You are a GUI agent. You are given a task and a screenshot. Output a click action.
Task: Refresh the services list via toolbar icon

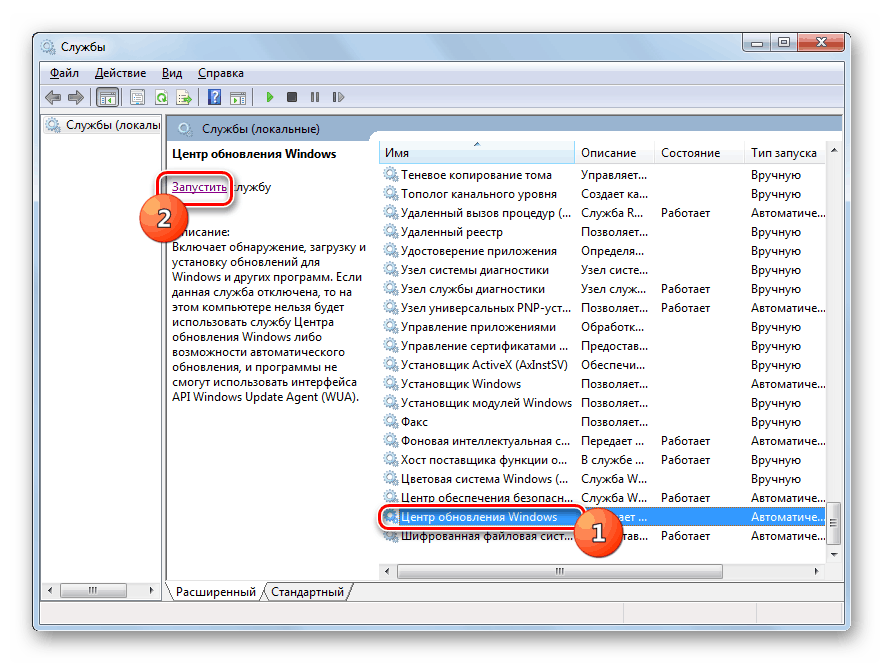click(161, 98)
